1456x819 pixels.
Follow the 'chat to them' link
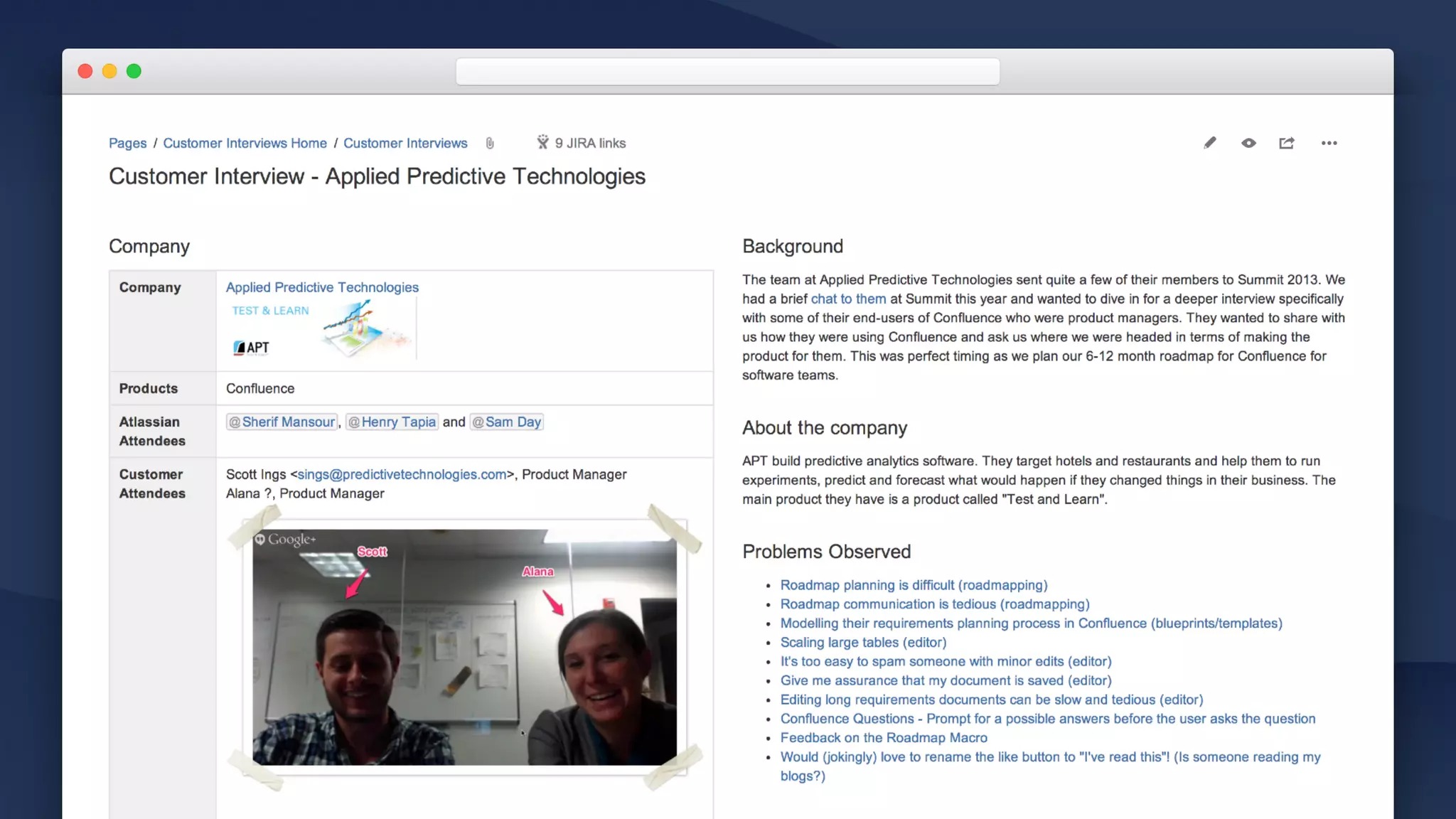click(x=848, y=299)
